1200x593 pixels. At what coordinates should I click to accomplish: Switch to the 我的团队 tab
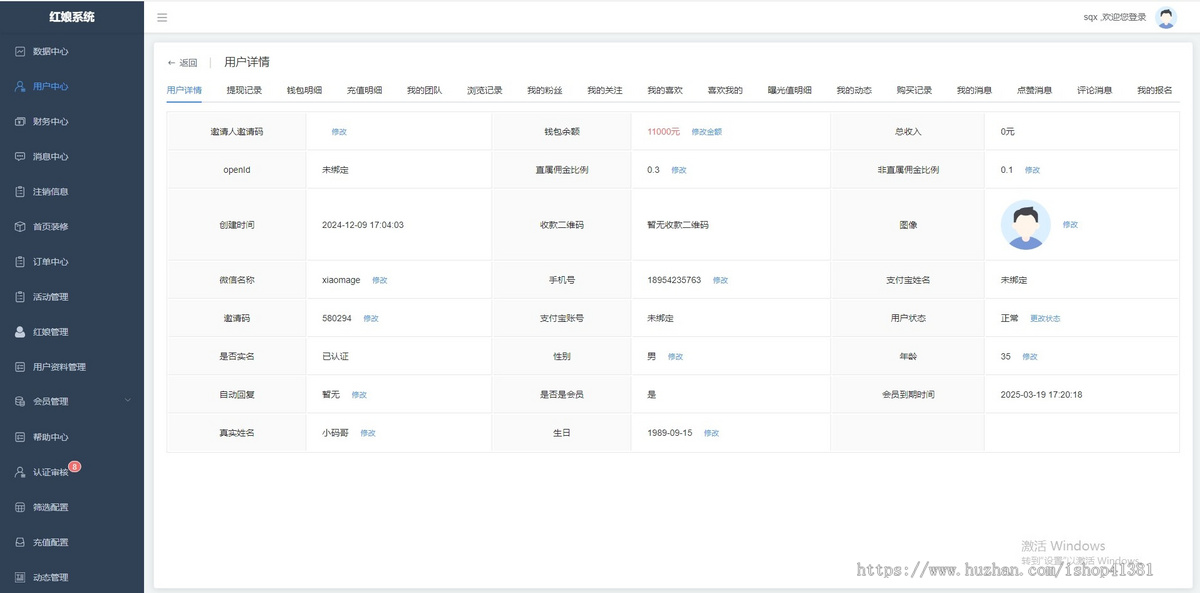point(424,90)
